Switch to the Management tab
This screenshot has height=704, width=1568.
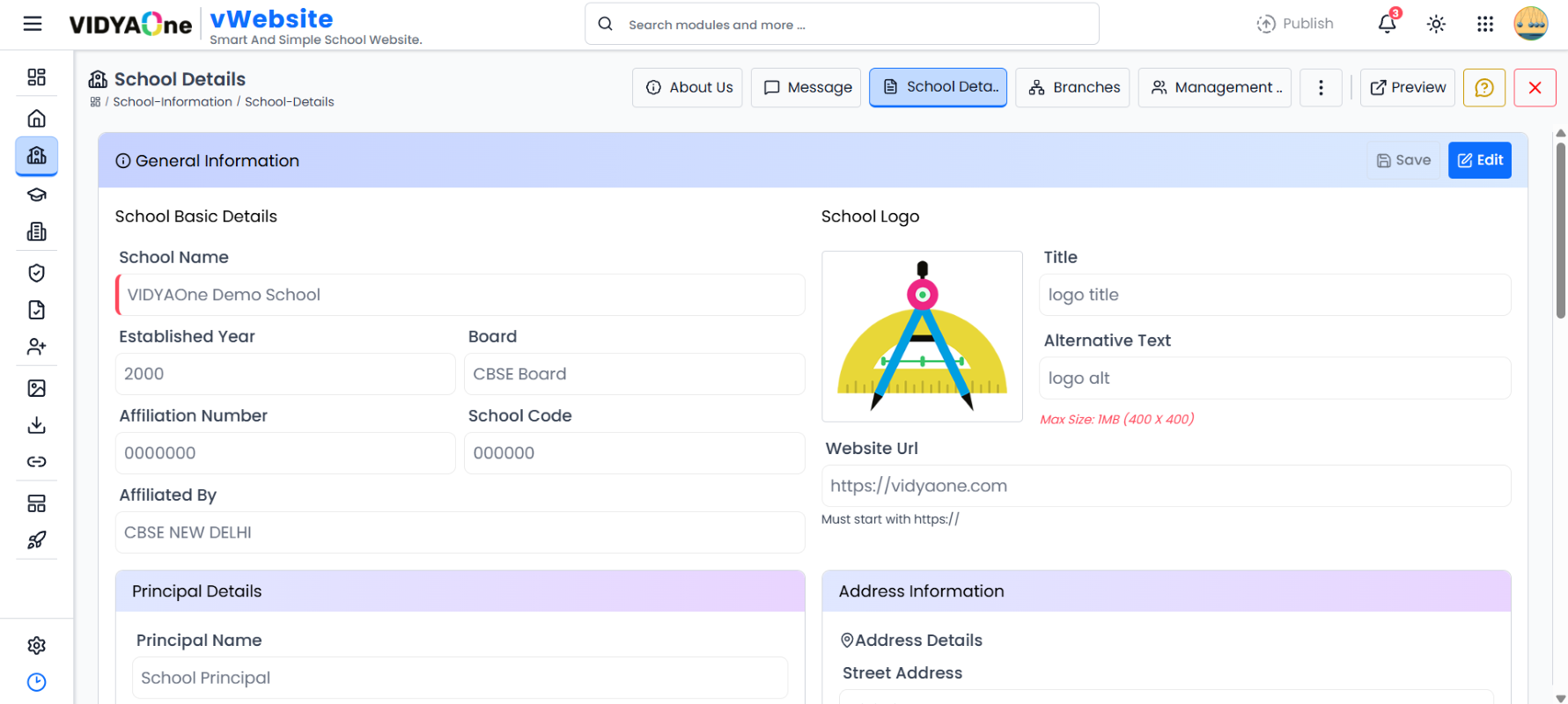[1215, 87]
